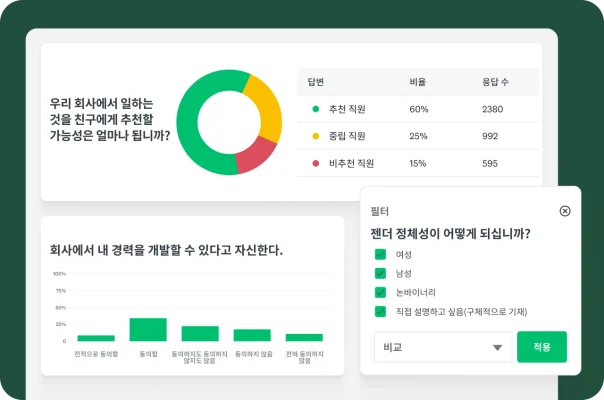Click the 992 response count
Viewport: 604px width, 400px height.
point(490,136)
